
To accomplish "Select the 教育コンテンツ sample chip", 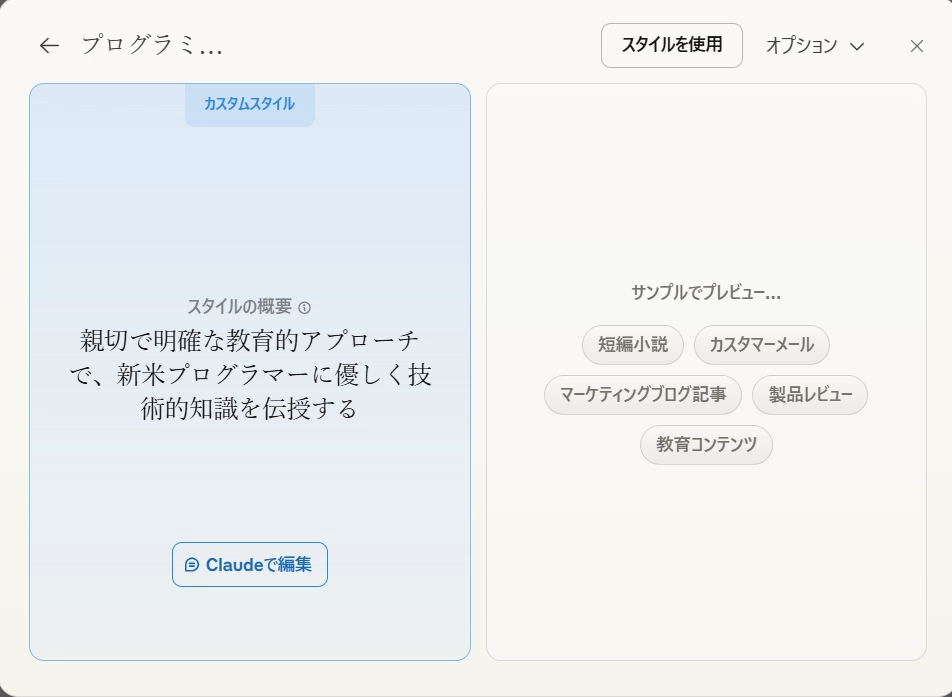I will (x=706, y=444).
